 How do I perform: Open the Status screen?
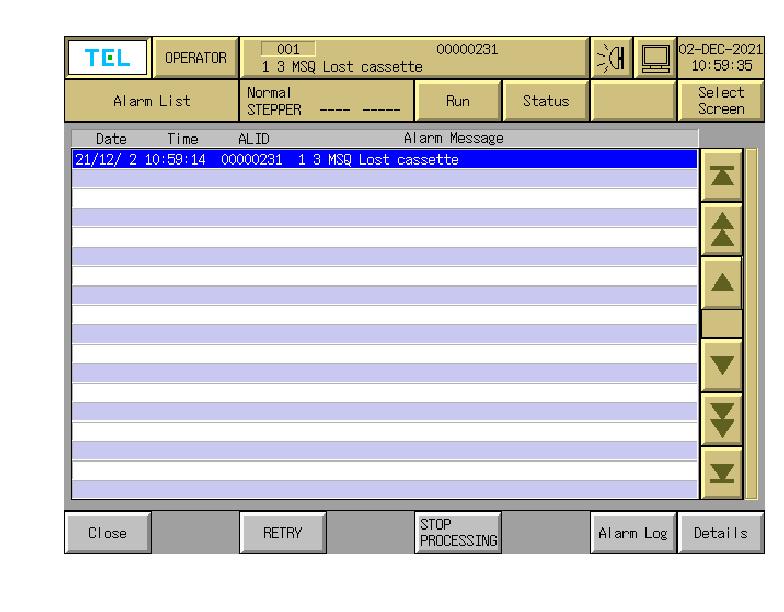point(545,101)
